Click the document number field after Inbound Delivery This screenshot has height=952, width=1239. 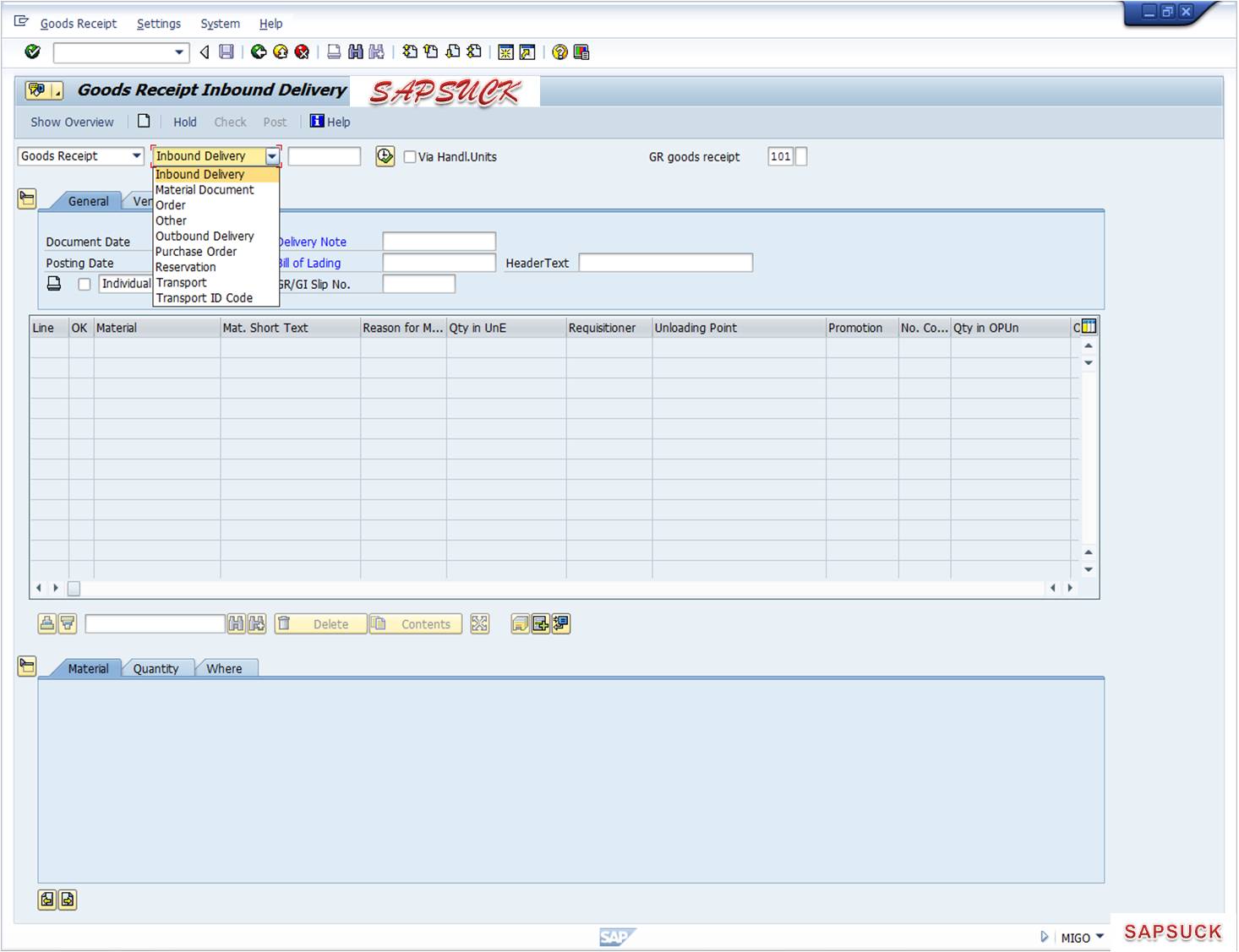[325, 156]
